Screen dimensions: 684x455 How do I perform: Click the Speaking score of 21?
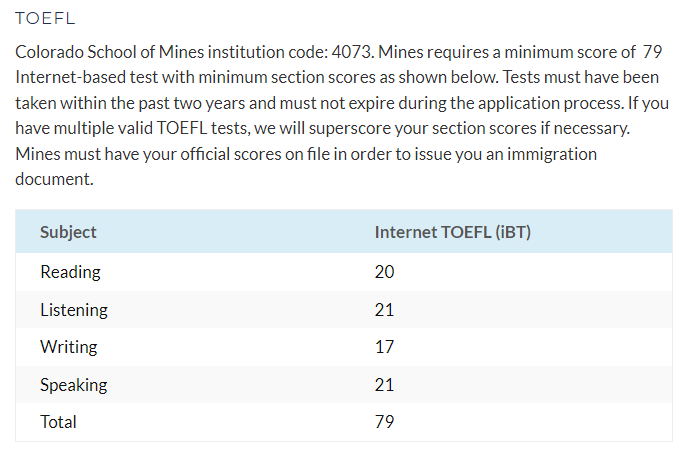pyautogui.click(x=384, y=384)
